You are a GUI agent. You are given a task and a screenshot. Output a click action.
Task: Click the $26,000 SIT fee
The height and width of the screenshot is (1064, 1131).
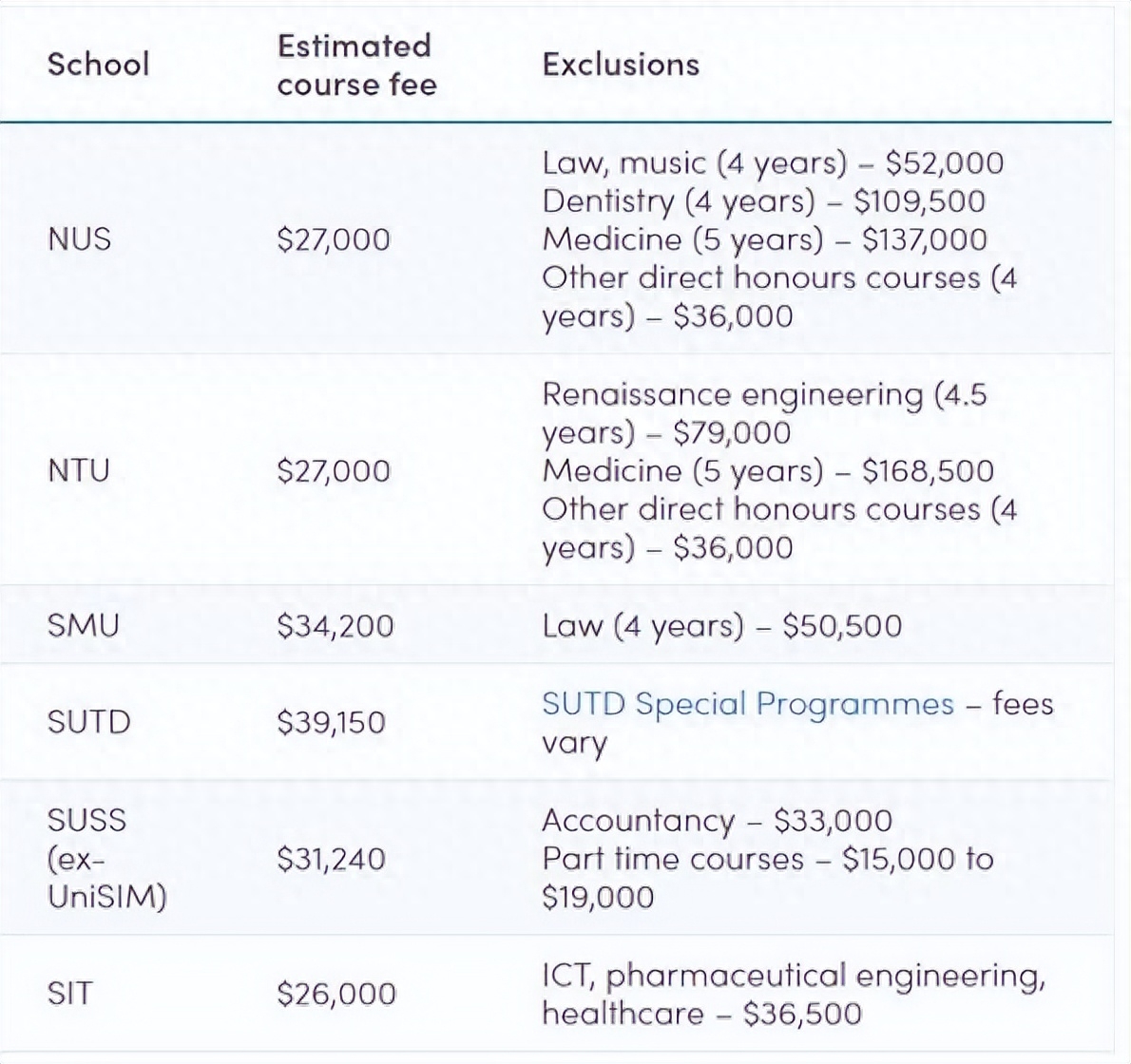click(x=335, y=994)
